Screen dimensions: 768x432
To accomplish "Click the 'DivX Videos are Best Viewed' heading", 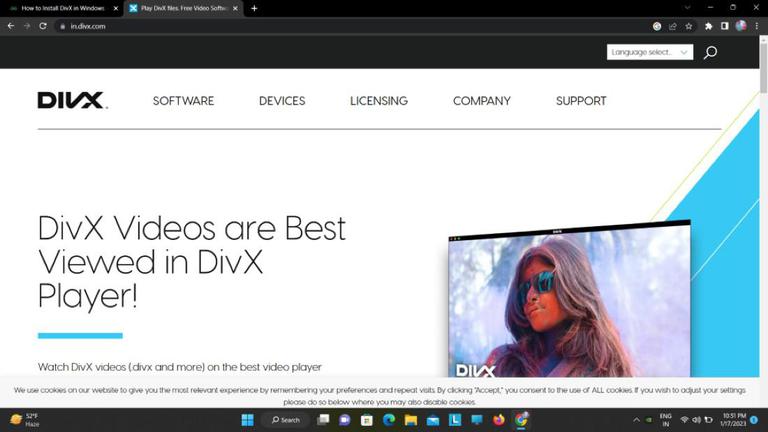I will [192, 262].
